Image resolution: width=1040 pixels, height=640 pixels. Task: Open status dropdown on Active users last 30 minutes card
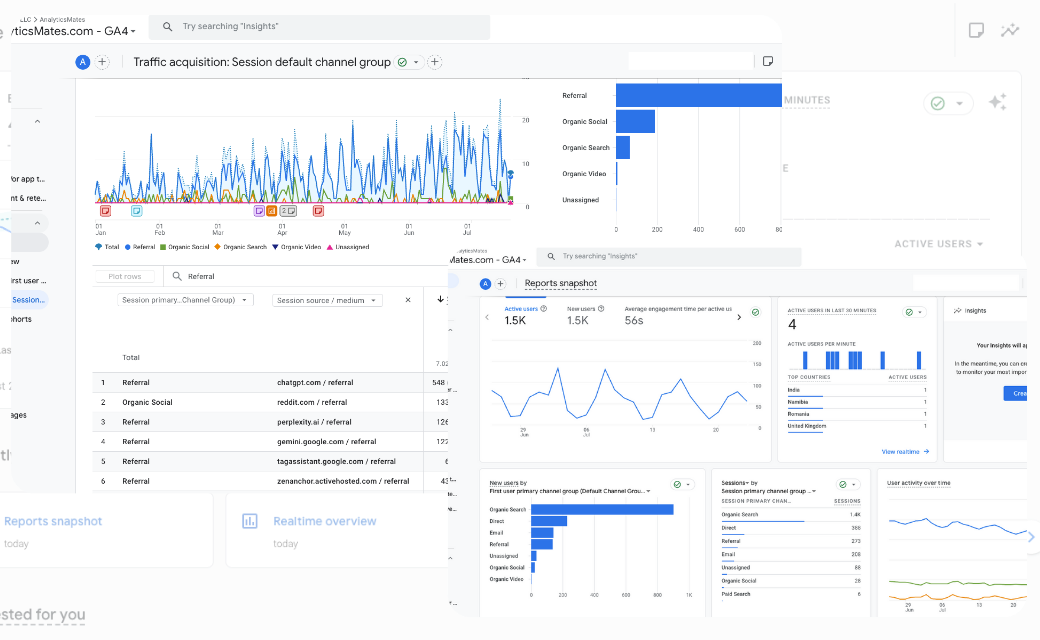coord(914,312)
